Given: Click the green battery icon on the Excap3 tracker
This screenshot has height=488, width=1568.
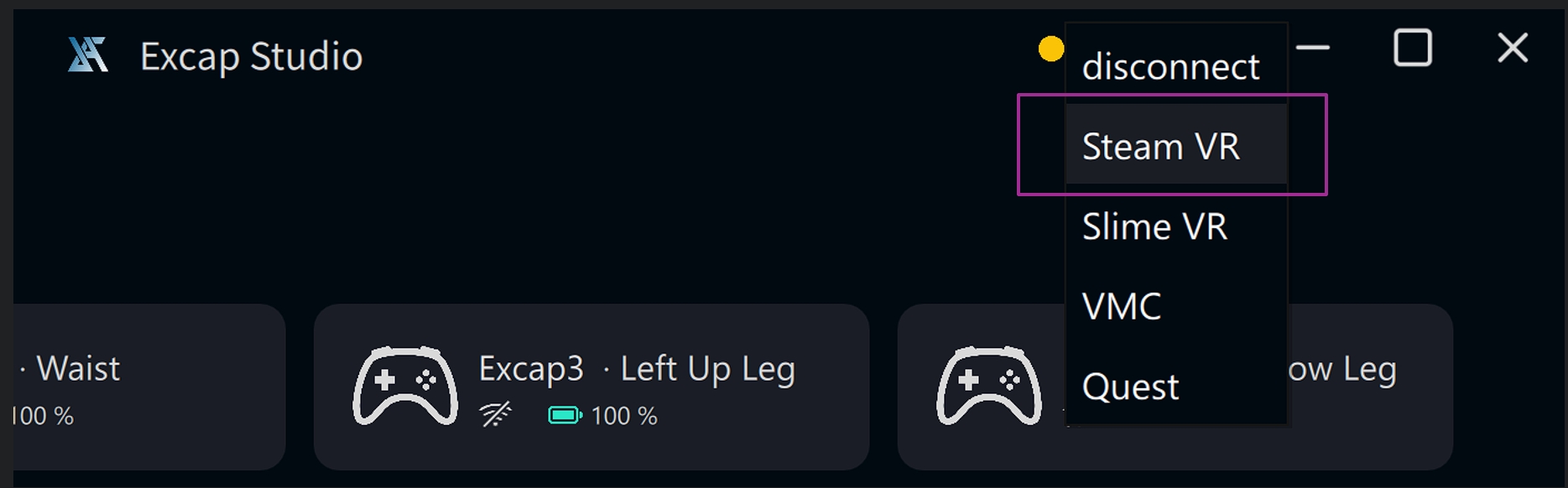Looking at the screenshot, I should (x=563, y=414).
